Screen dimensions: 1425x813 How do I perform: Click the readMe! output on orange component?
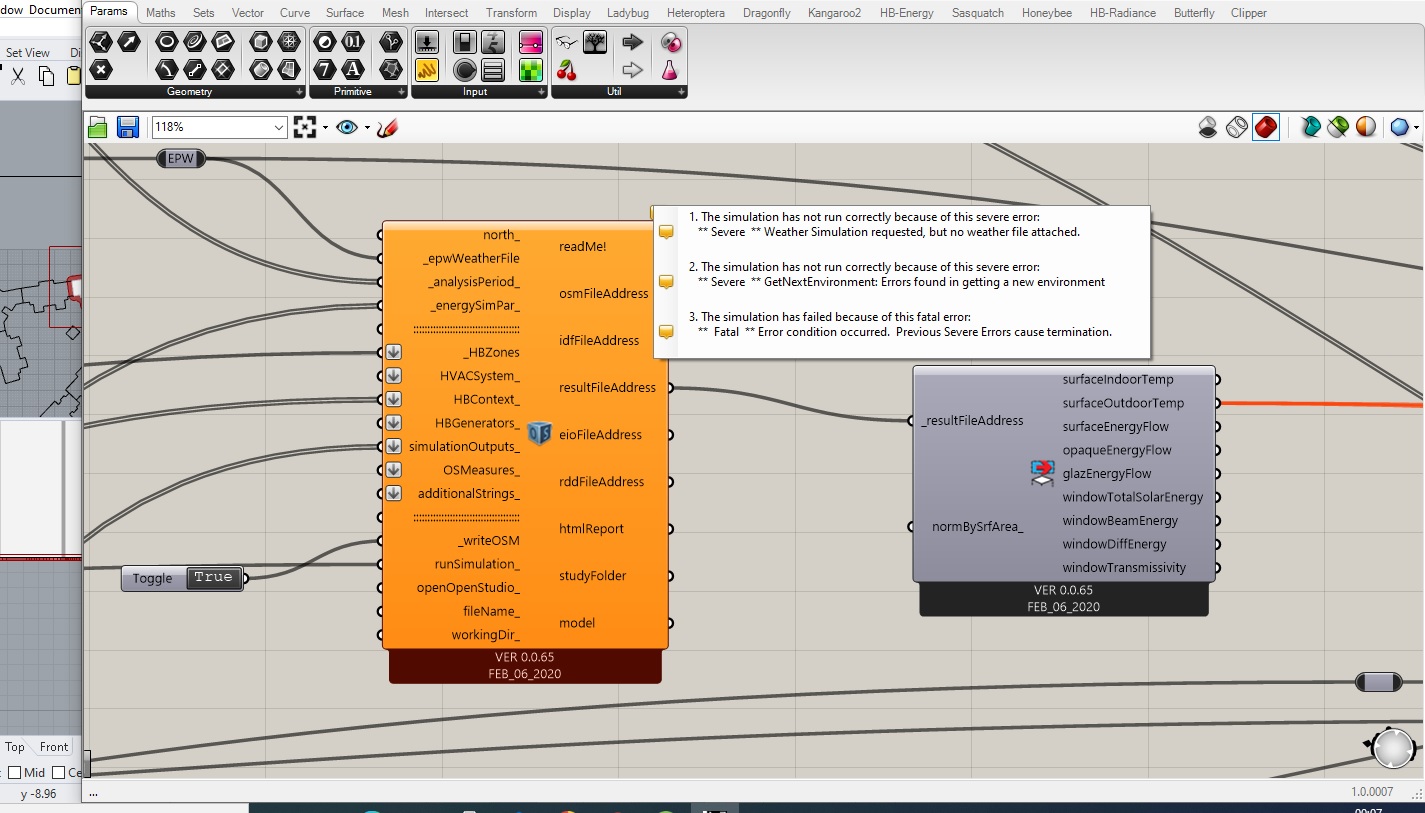pos(583,246)
